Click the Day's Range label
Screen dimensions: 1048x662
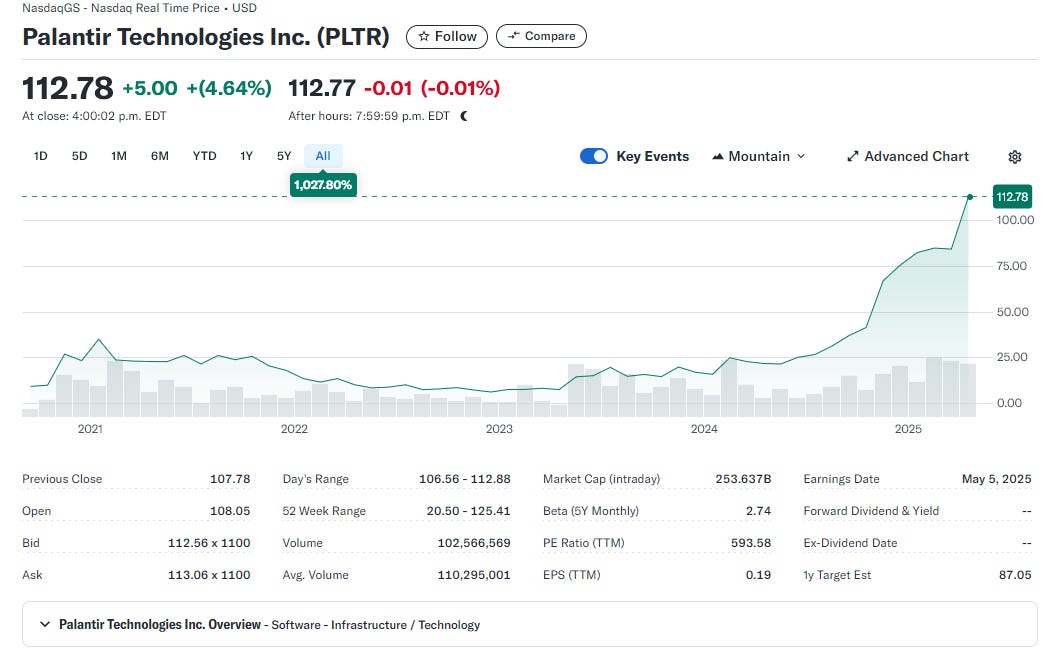pyautogui.click(x=315, y=479)
